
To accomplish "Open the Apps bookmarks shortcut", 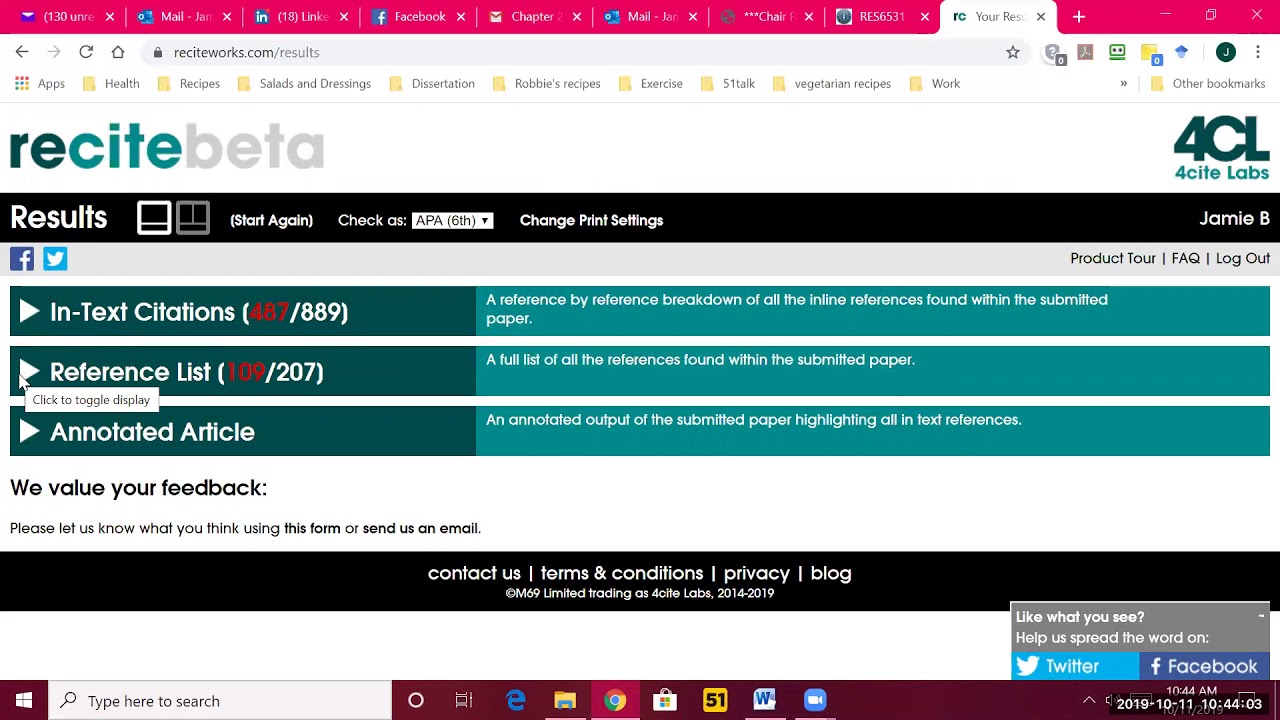I will [x=40, y=84].
